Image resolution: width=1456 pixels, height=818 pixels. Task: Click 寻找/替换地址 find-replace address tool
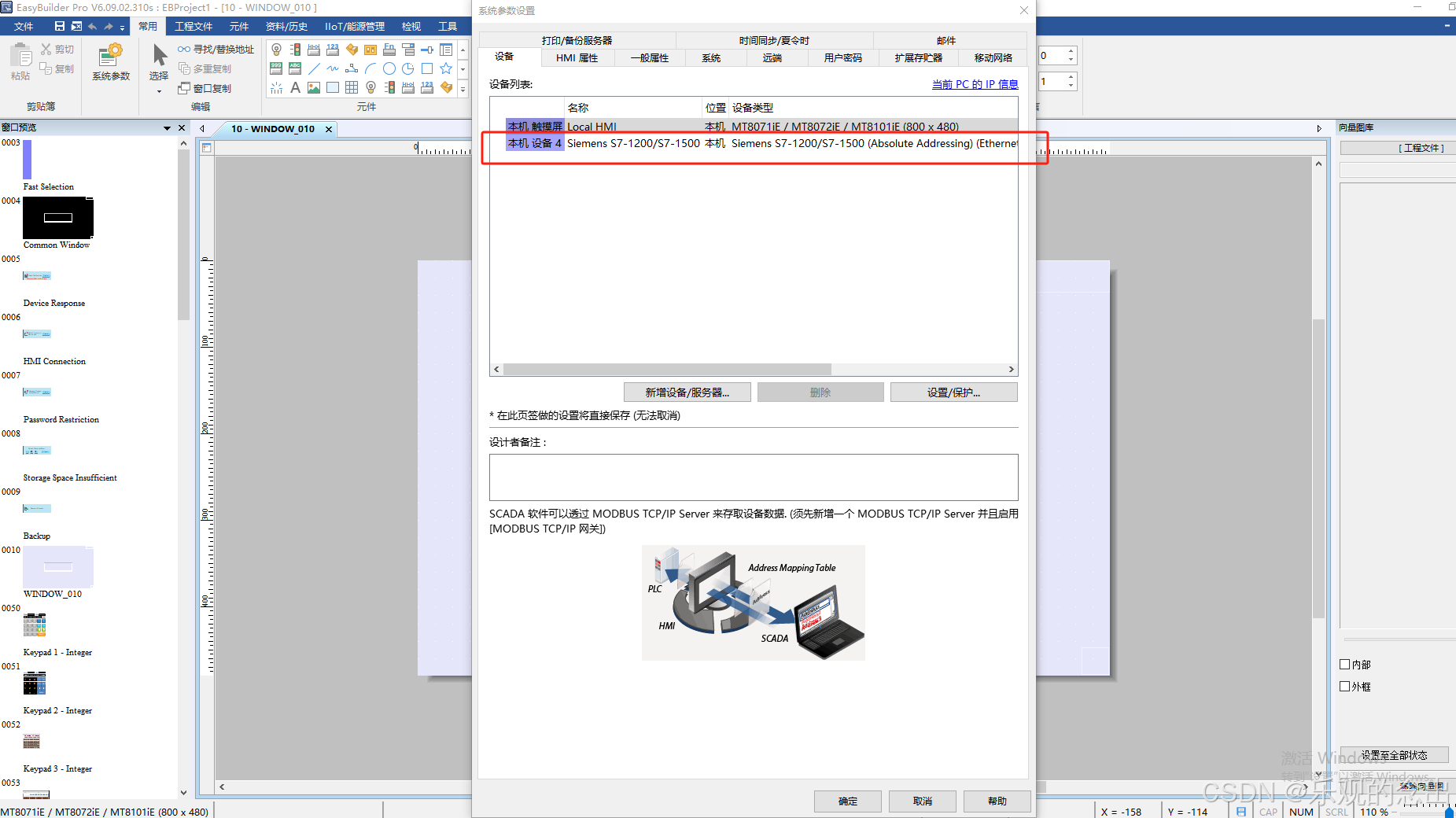coord(216,49)
